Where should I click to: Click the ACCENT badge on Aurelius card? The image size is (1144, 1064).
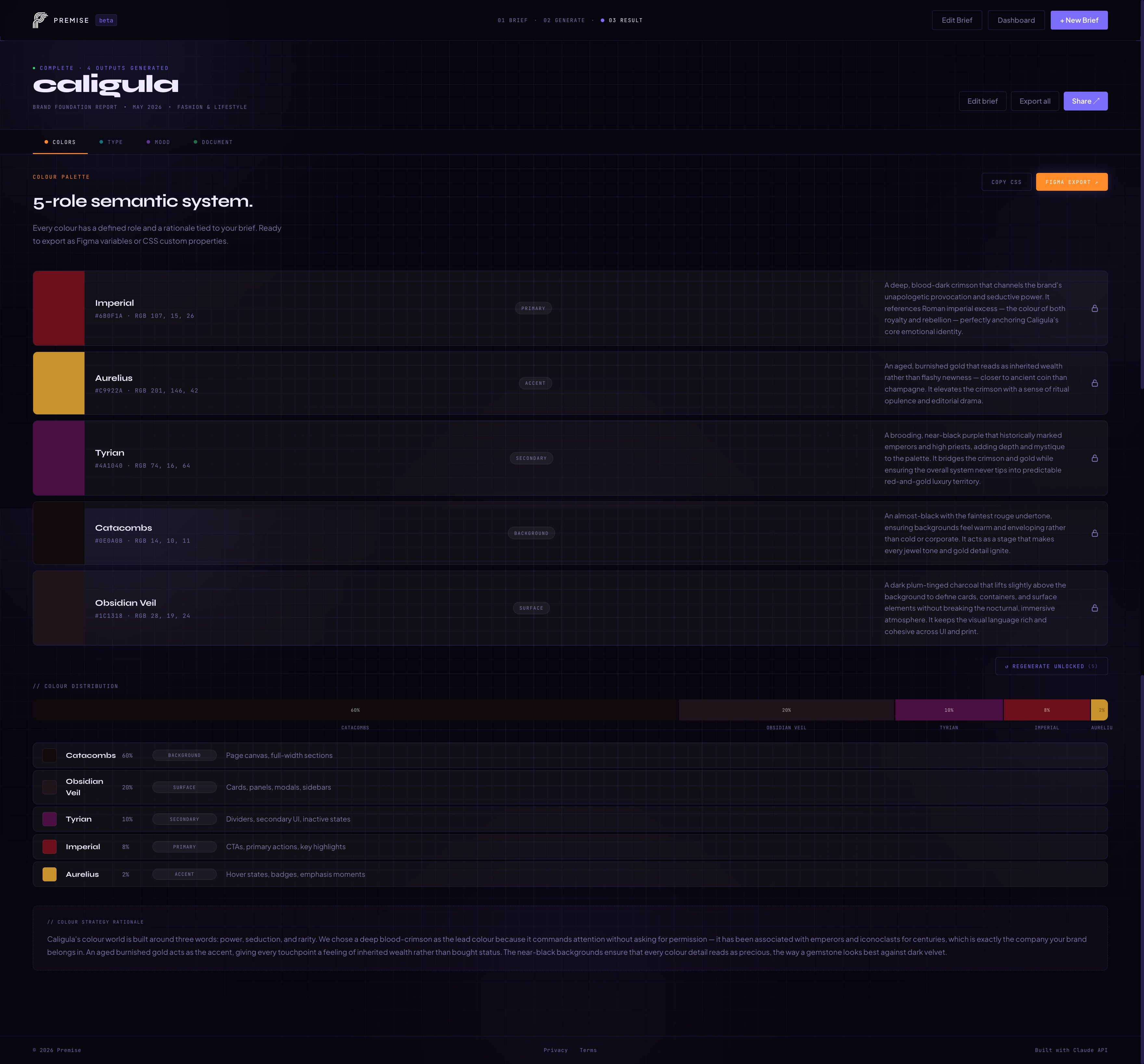[535, 383]
